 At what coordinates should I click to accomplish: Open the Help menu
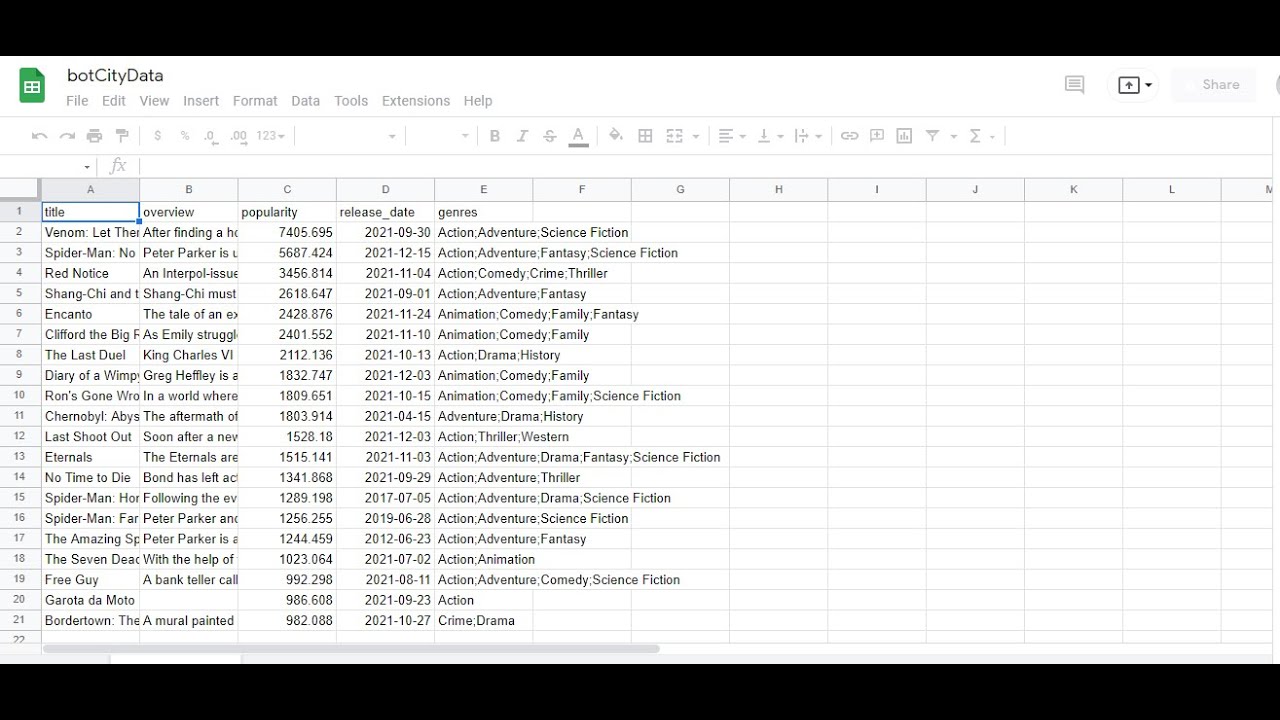[x=478, y=101]
